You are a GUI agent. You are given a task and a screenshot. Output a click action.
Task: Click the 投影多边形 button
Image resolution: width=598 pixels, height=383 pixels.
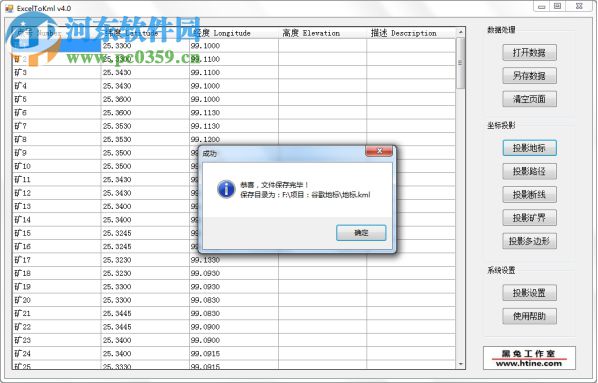(x=529, y=241)
